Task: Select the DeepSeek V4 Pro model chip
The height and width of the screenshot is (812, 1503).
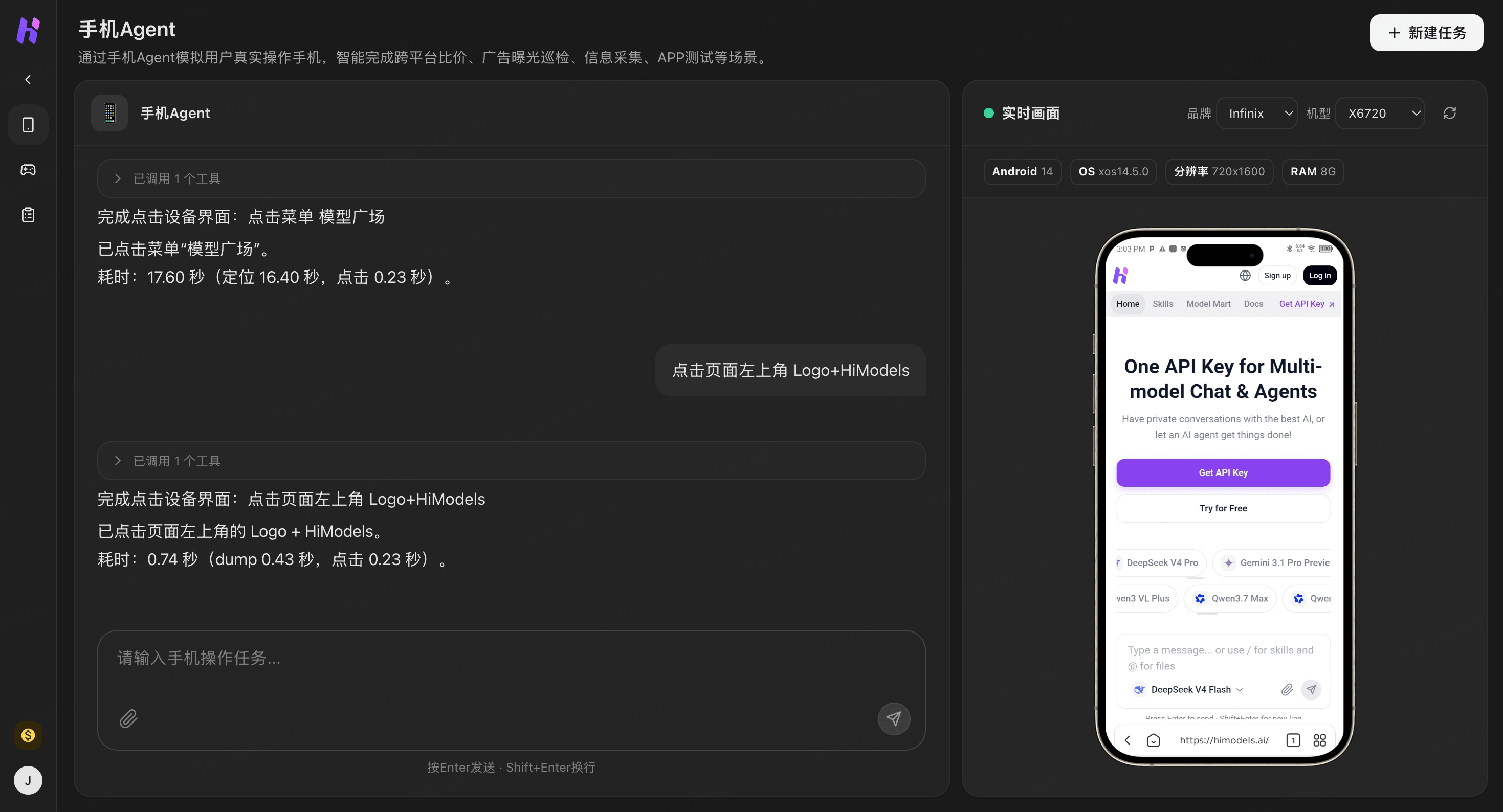Action: pyautogui.click(x=1161, y=563)
